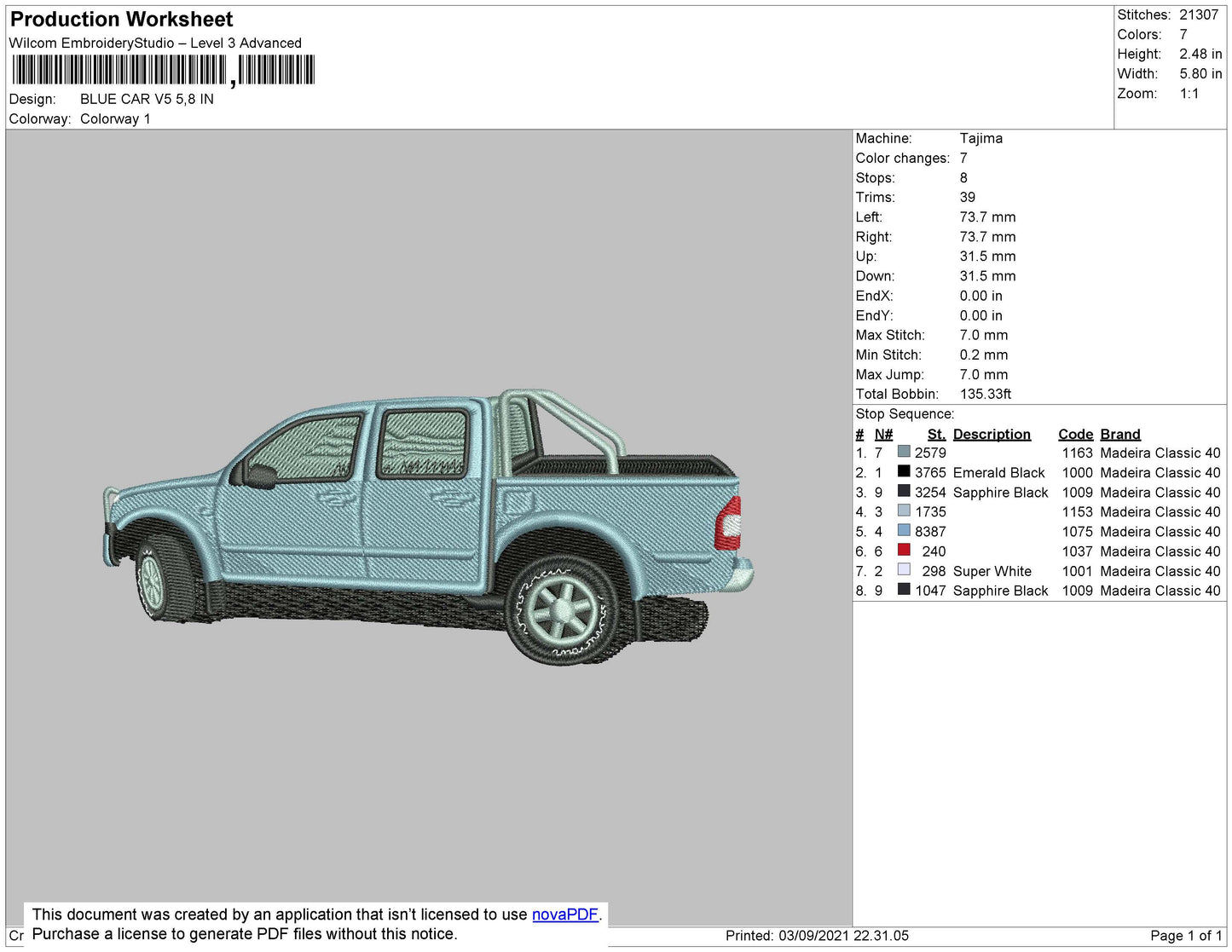Click the novaPDF hyperlink
This screenshot has width=1232, height=952.
point(565,914)
